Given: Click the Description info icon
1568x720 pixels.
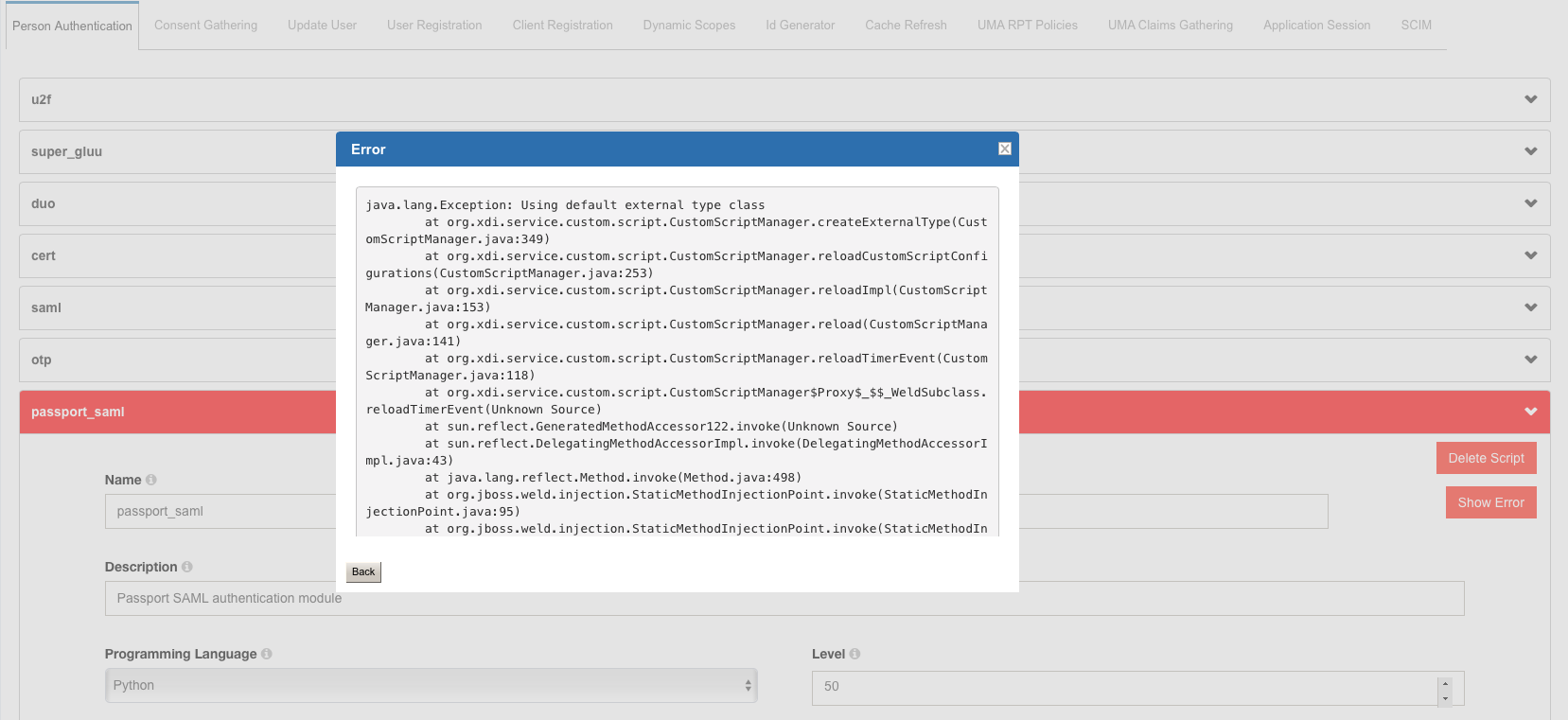Looking at the screenshot, I should click(187, 567).
